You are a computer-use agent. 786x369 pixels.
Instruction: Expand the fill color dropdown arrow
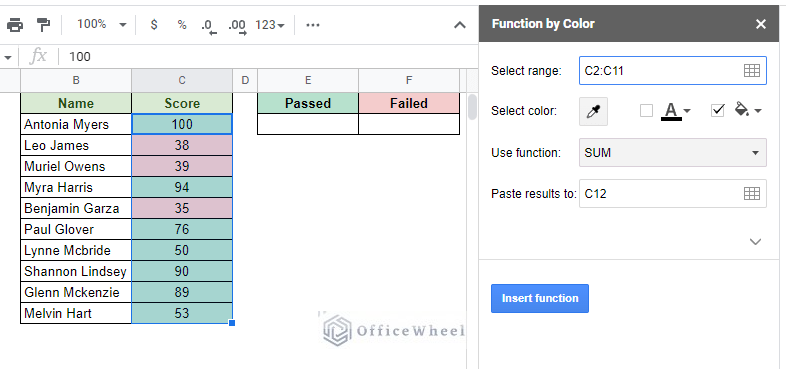point(758,111)
